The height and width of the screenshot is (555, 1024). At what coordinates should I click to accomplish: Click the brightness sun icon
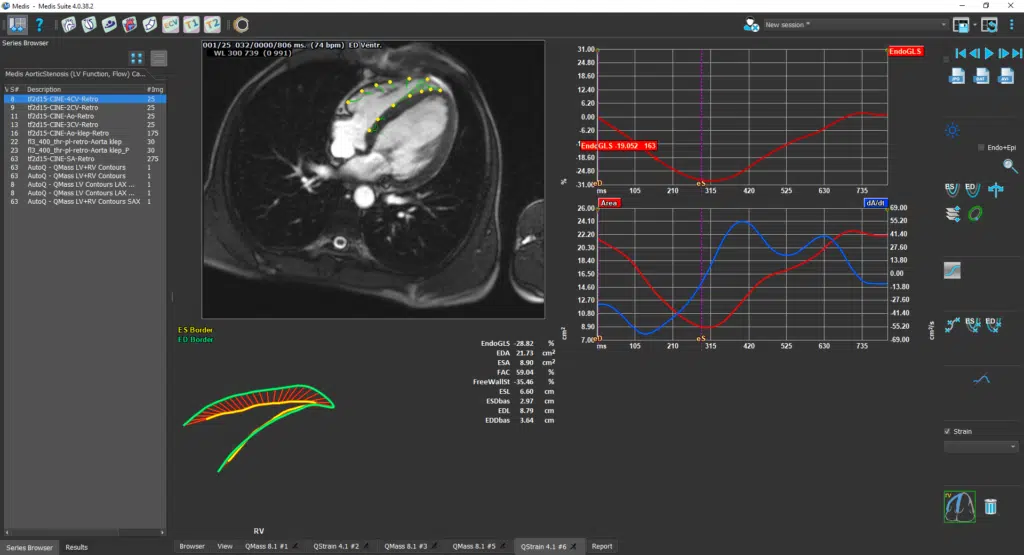(x=953, y=130)
